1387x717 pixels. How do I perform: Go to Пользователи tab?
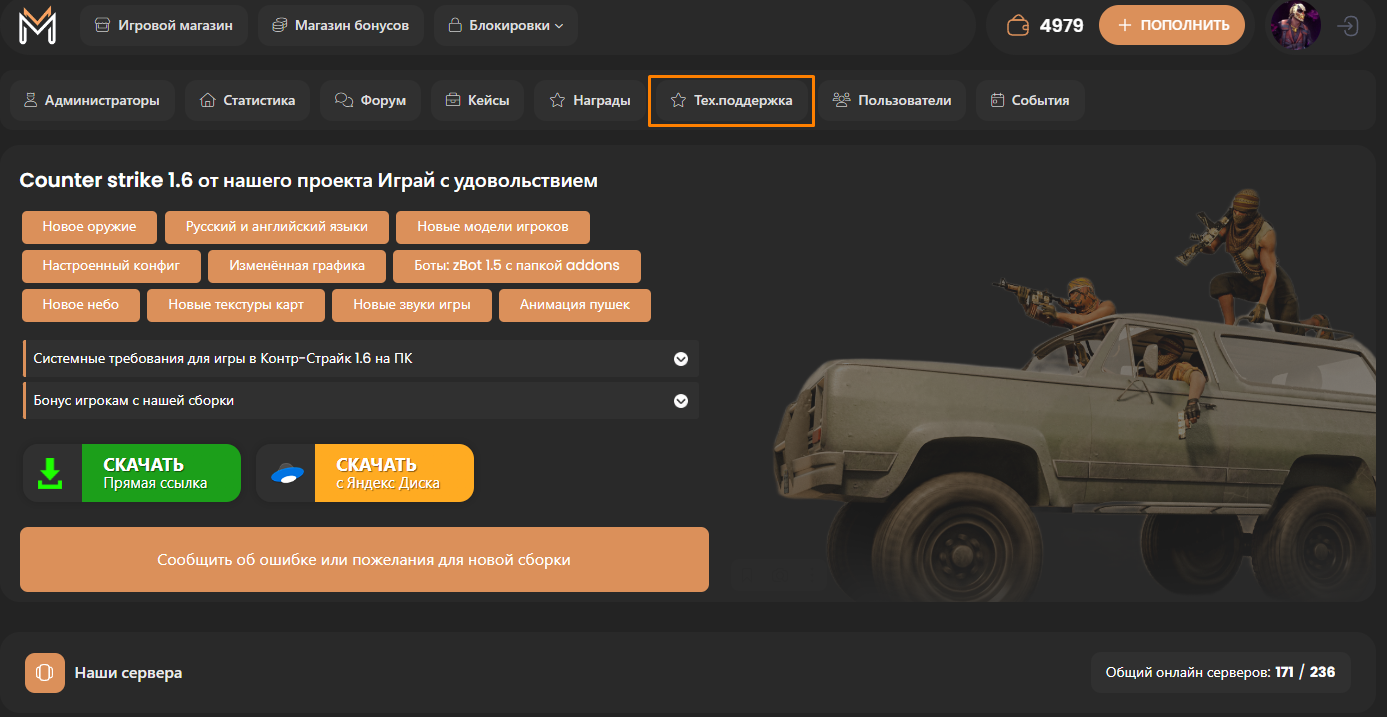click(892, 100)
